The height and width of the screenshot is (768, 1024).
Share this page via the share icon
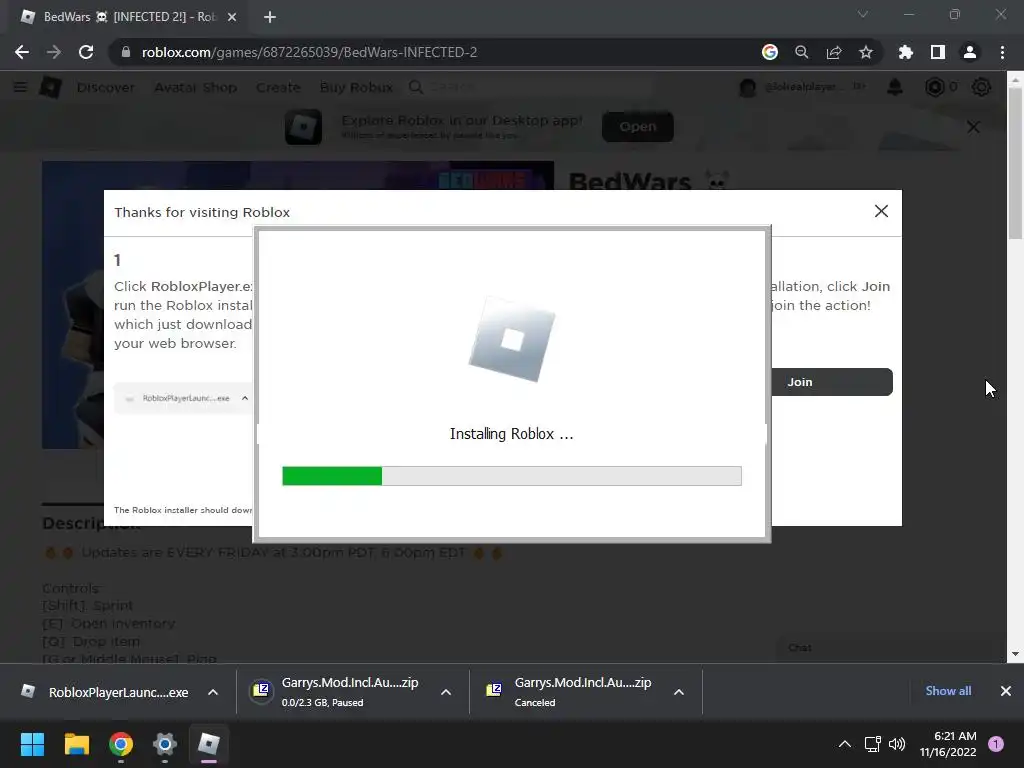click(x=833, y=52)
